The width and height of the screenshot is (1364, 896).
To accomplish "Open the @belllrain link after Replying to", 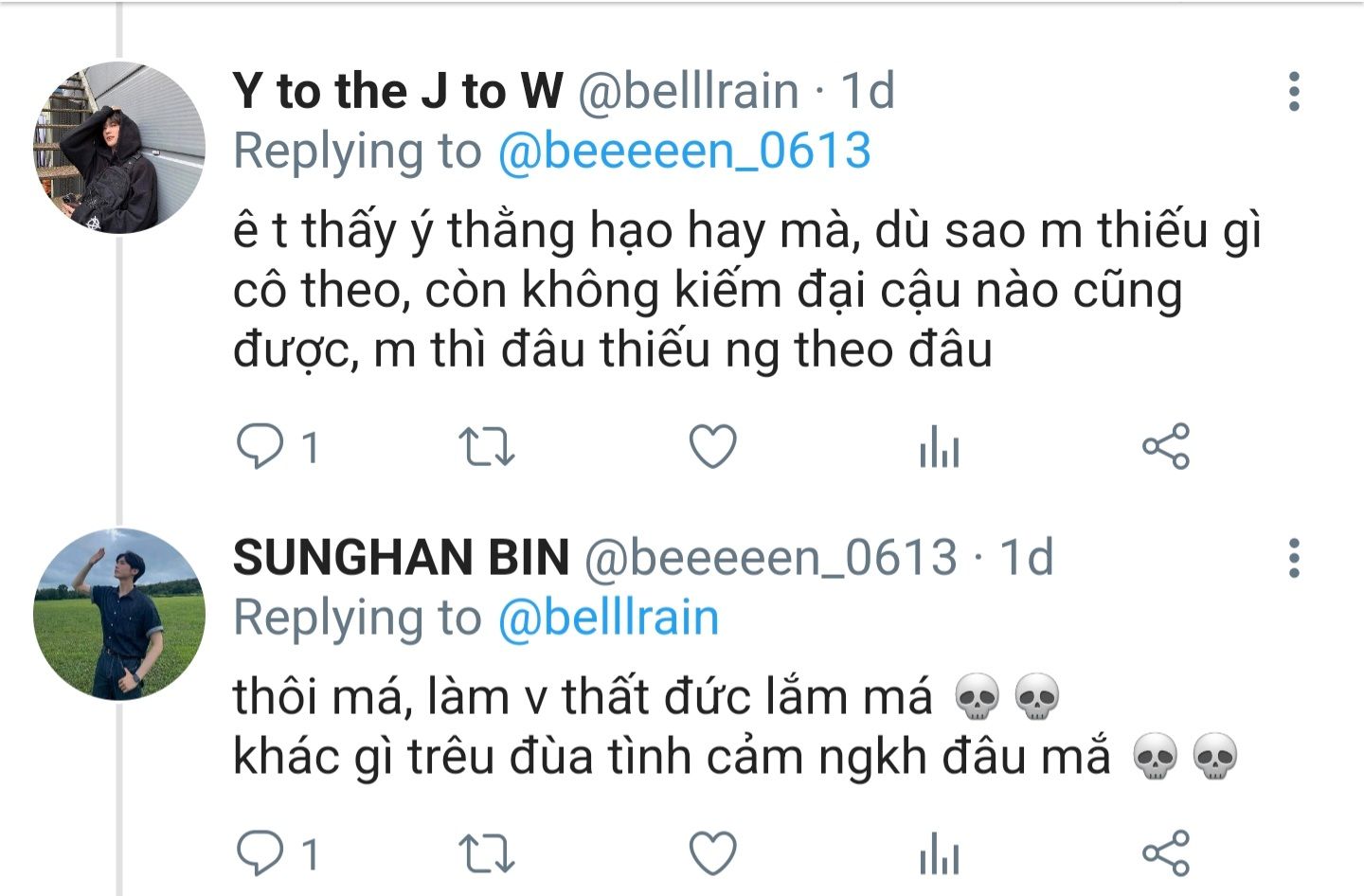I will pos(608,618).
